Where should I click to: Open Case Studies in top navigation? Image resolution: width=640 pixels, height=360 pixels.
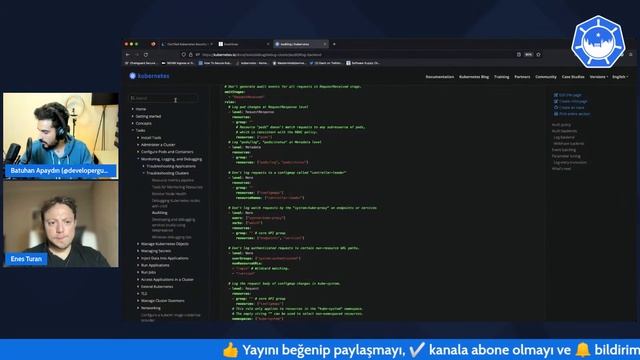[573, 77]
